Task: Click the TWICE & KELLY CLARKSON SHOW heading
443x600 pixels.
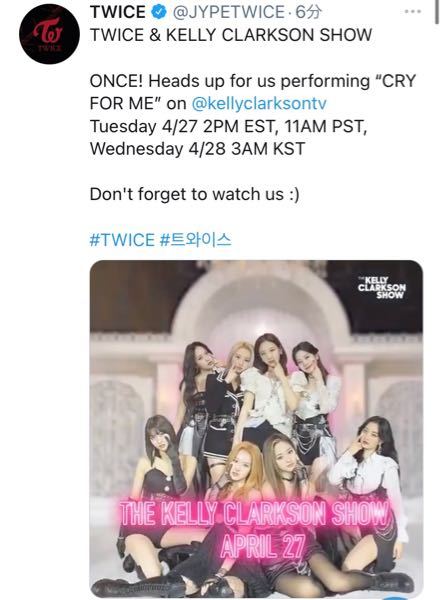Action: point(231,35)
